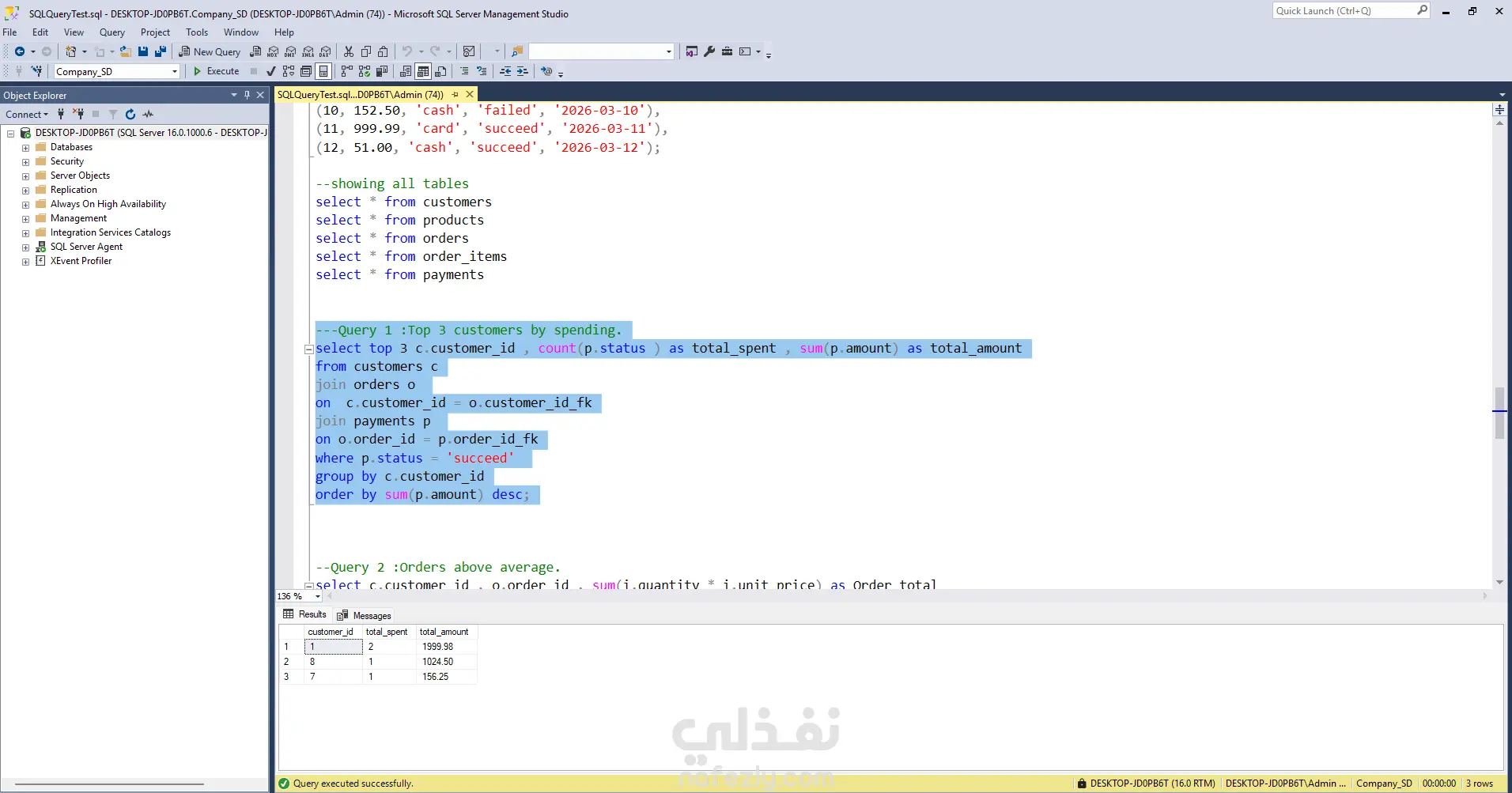Click the Cut scissors icon
1512x793 pixels.
point(348,51)
